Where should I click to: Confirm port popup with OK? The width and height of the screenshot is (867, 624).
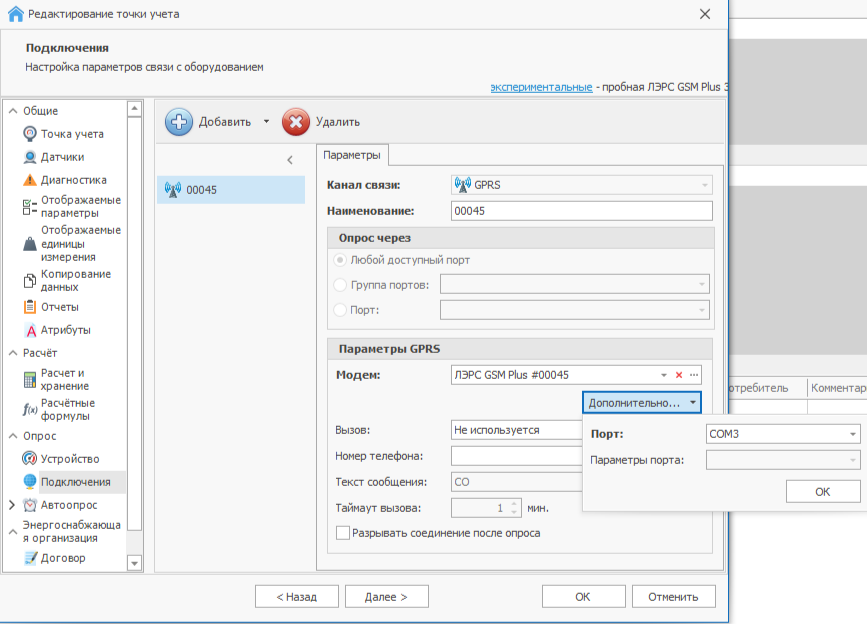[823, 491]
